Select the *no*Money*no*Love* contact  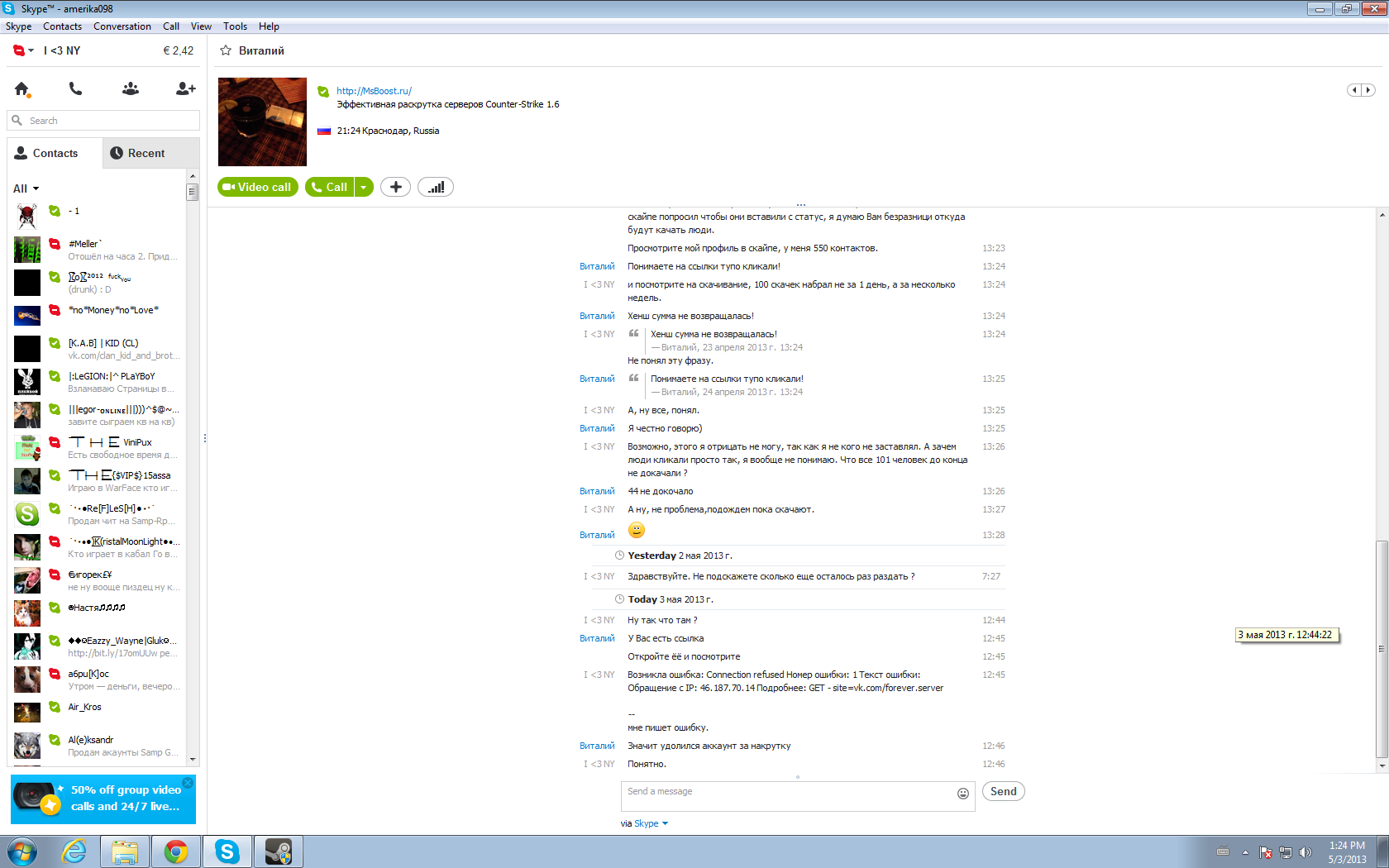tap(98, 316)
